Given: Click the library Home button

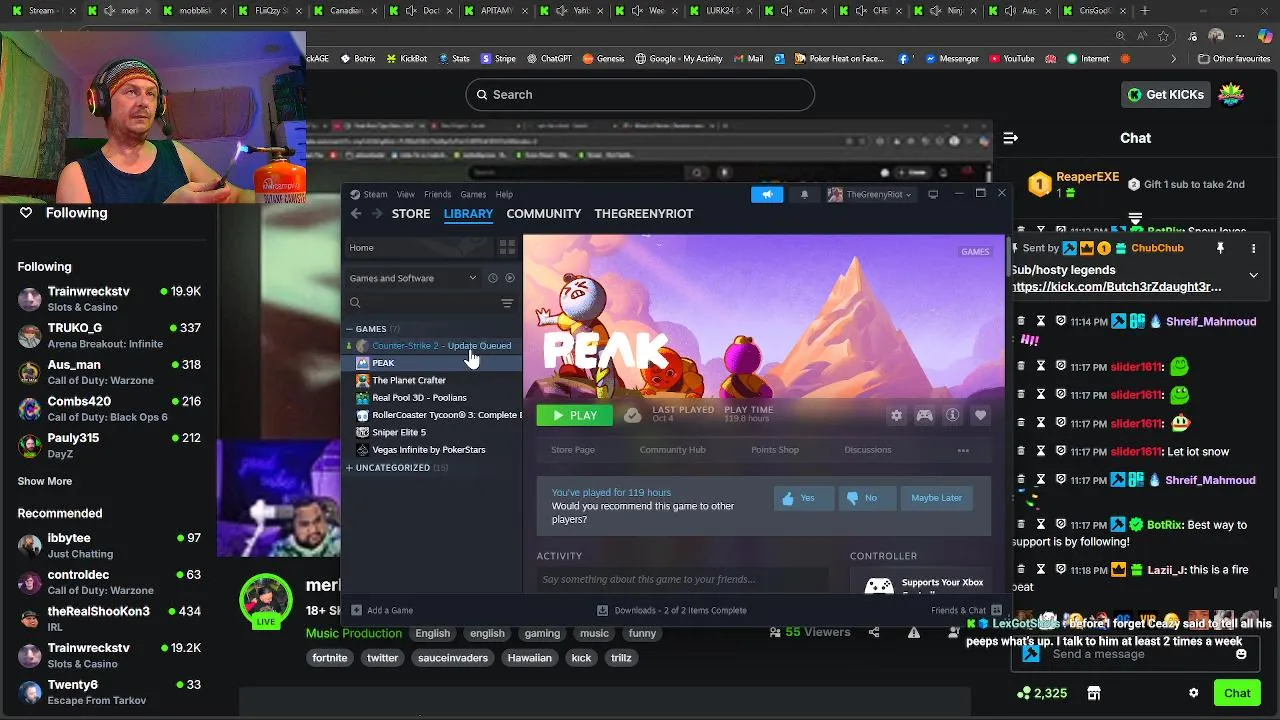Looking at the screenshot, I should point(420,247).
